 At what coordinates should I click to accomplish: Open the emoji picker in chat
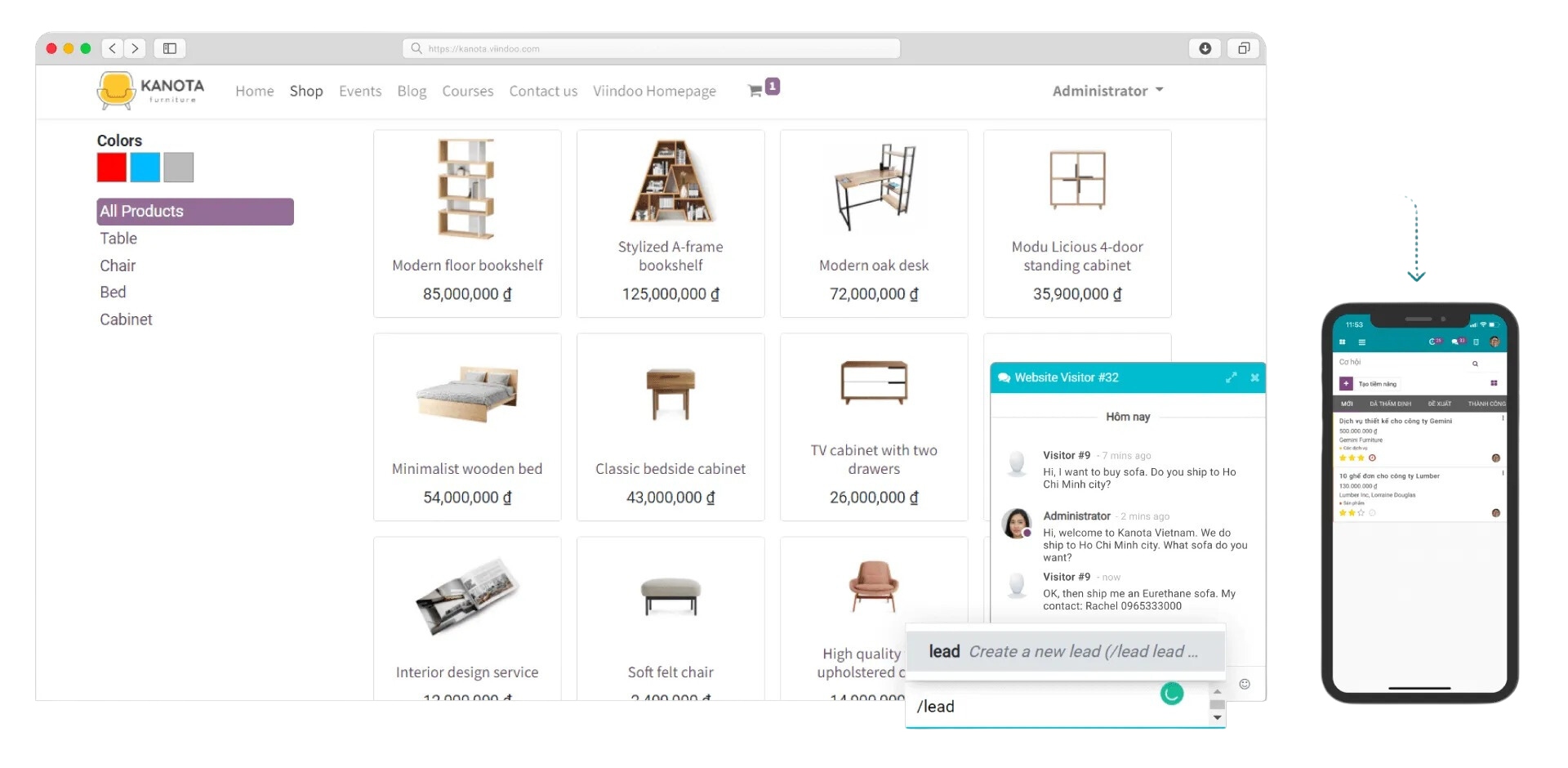1245,684
